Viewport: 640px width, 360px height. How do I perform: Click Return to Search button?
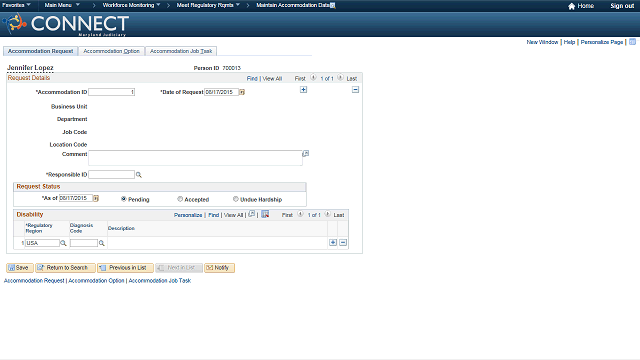(65, 268)
